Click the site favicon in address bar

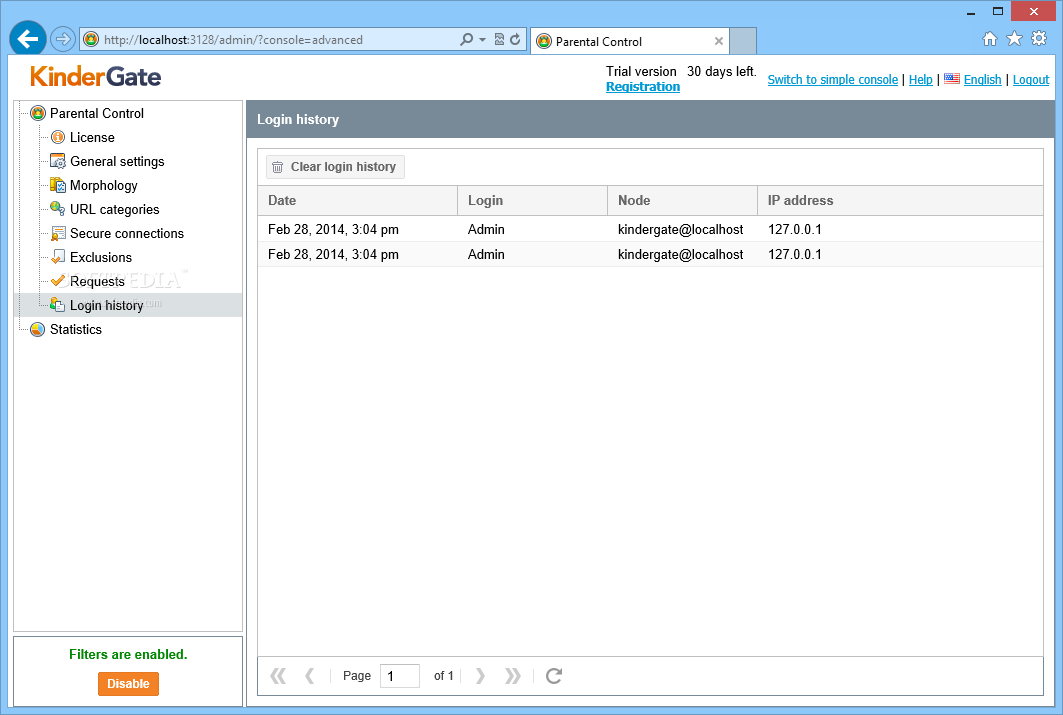pyautogui.click(x=91, y=39)
